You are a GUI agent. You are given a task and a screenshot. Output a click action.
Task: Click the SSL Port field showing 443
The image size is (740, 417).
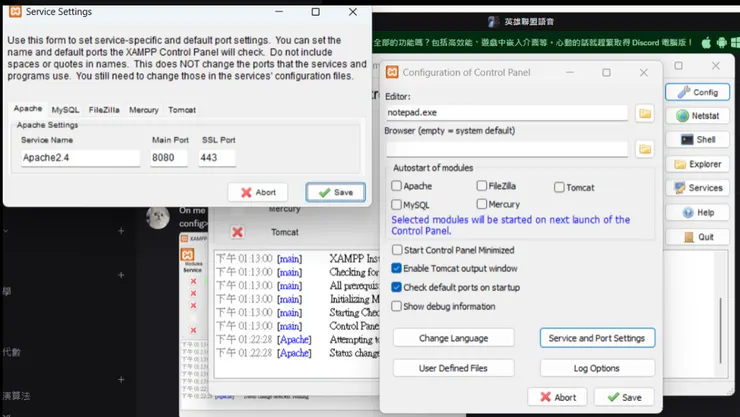click(217, 158)
